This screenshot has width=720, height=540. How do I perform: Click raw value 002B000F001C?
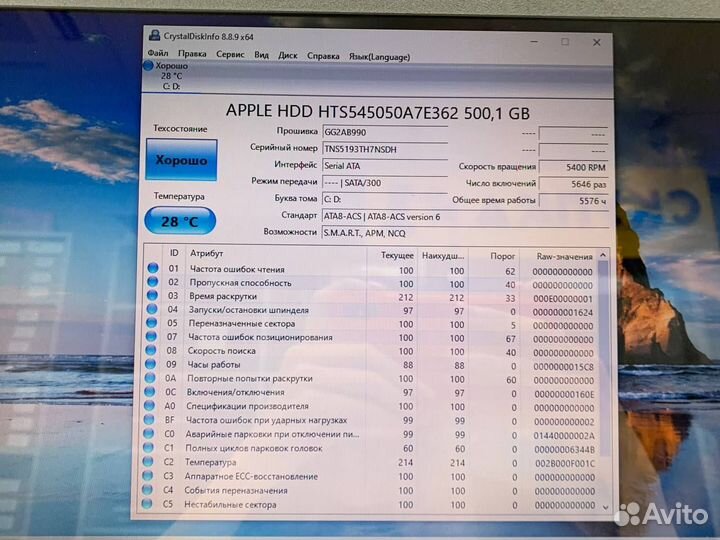(564, 464)
